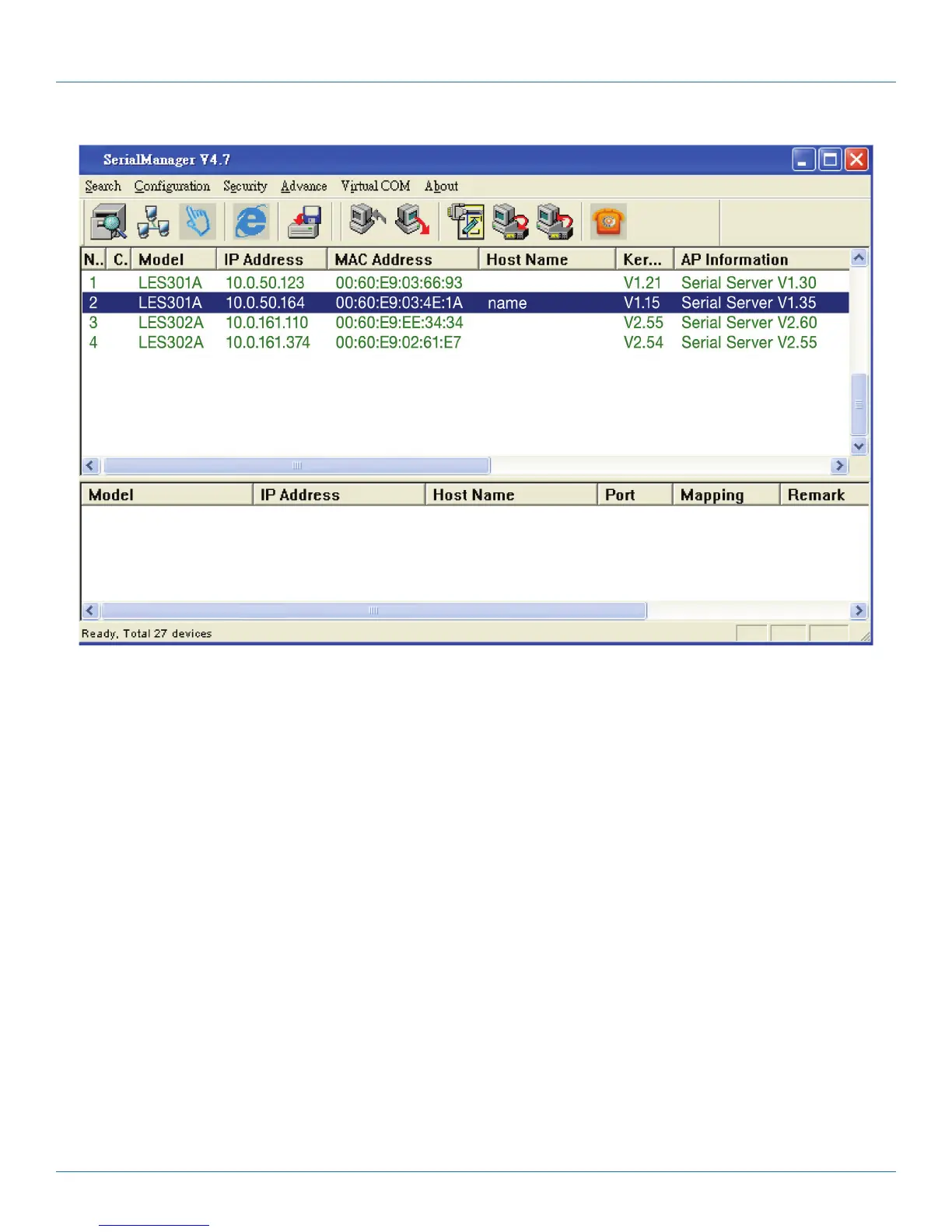Image resolution: width=952 pixels, height=1232 pixels.
Task: Click the second PC-to-device red link icon
Action: [555, 222]
